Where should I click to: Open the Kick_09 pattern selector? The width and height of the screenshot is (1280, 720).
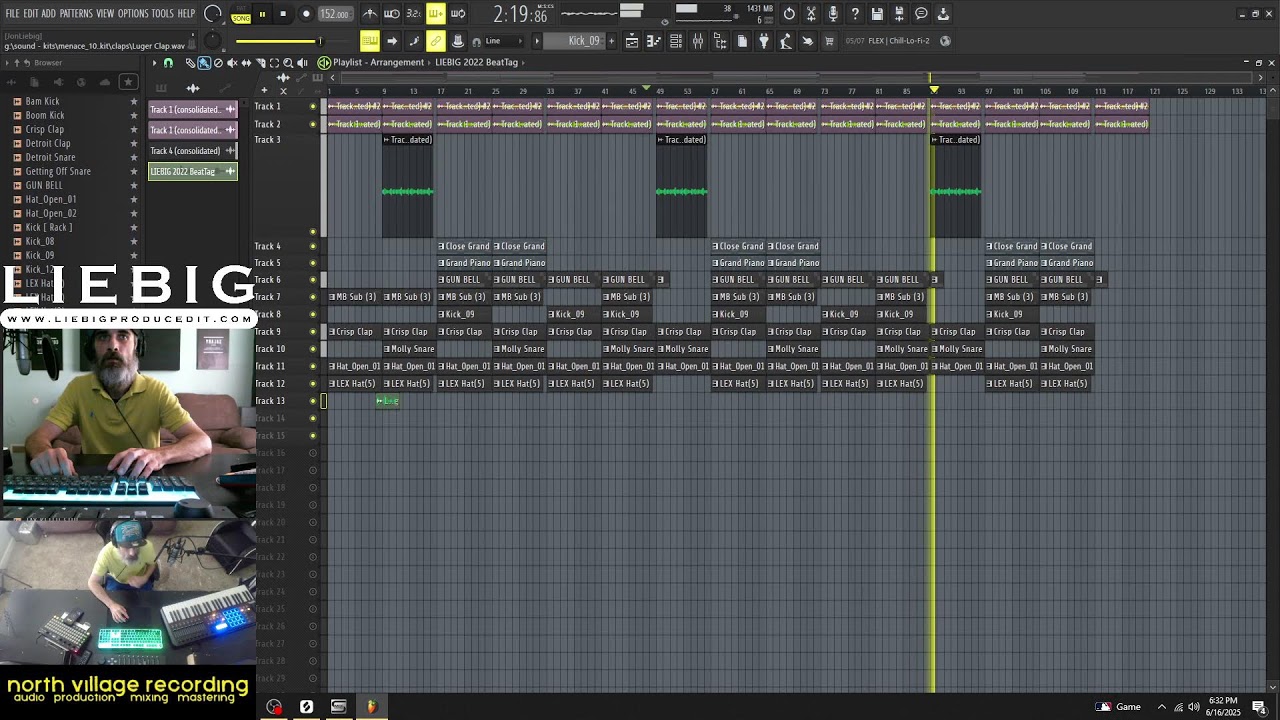point(574,41)
